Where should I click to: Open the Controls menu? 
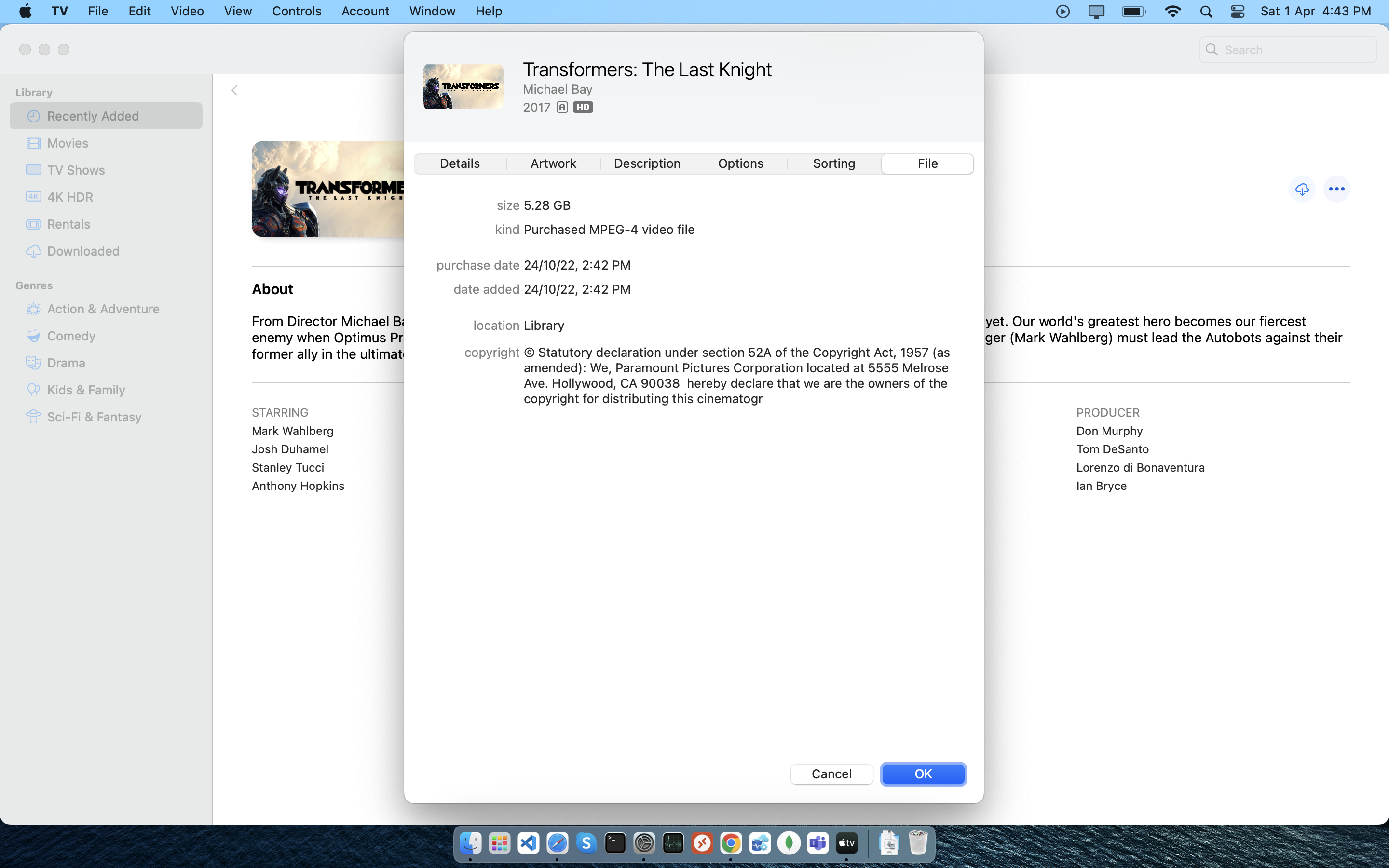(296, 12)
